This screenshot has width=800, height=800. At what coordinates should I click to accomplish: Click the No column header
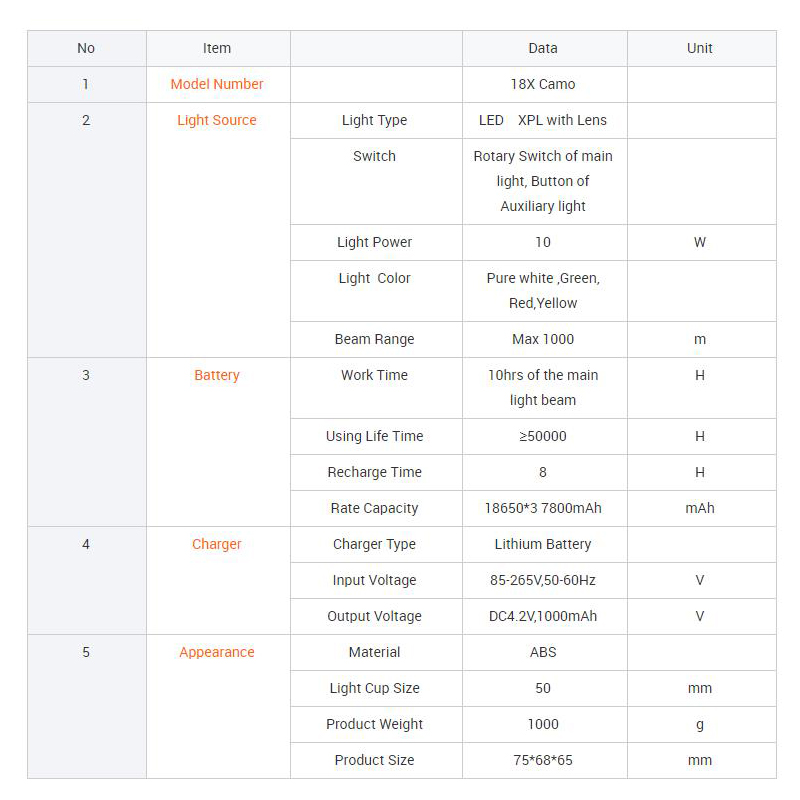pyautogui.click(x=86, y=48)
